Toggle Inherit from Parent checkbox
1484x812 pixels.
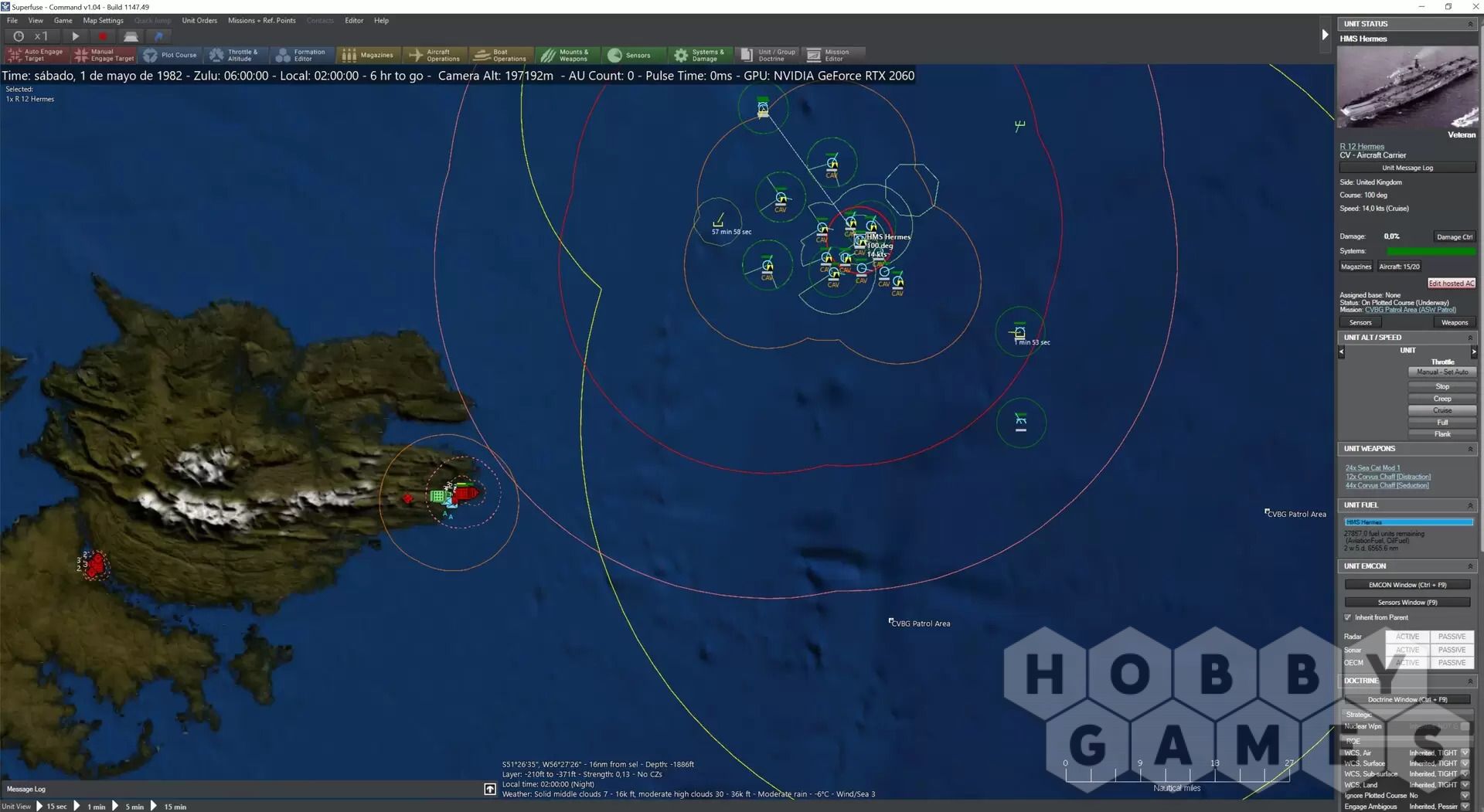tap(1348, 617)
